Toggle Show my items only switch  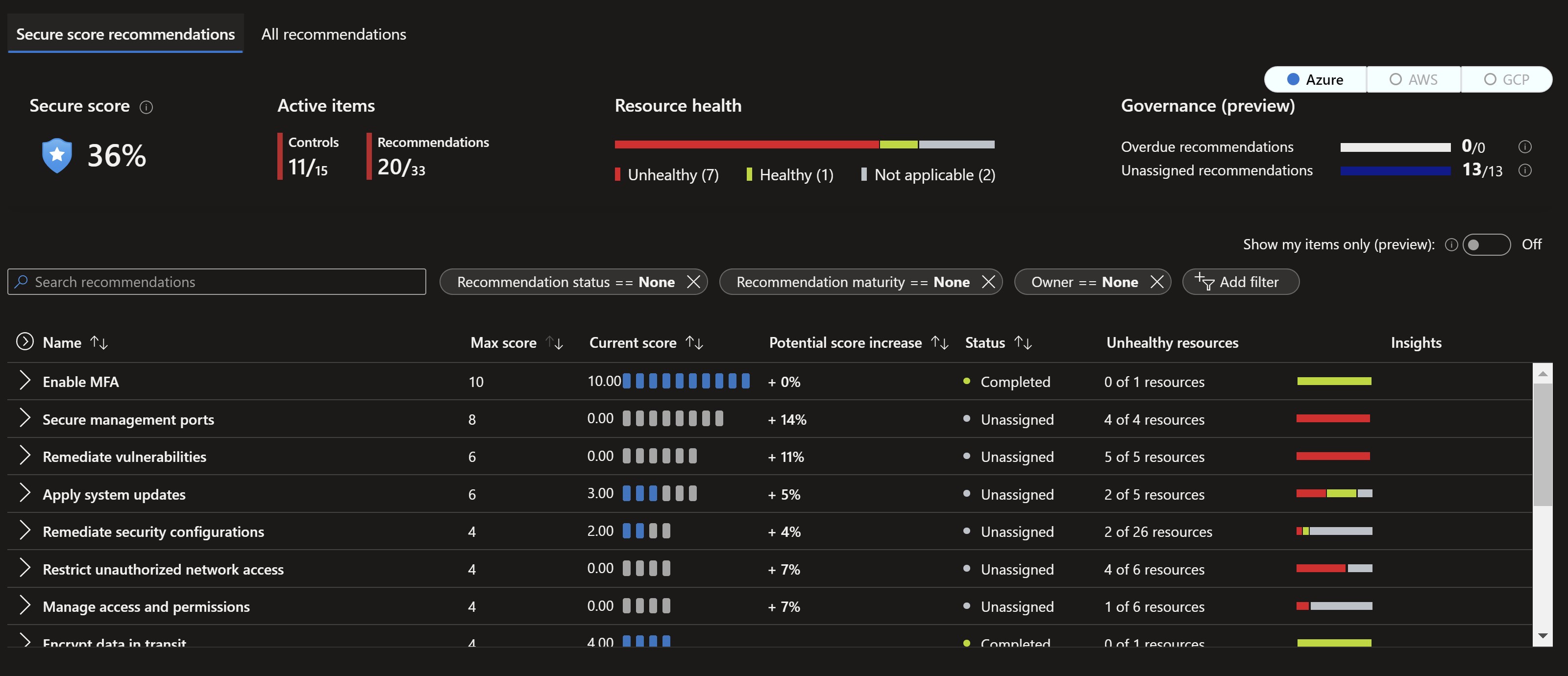[x=1487, y=244]
